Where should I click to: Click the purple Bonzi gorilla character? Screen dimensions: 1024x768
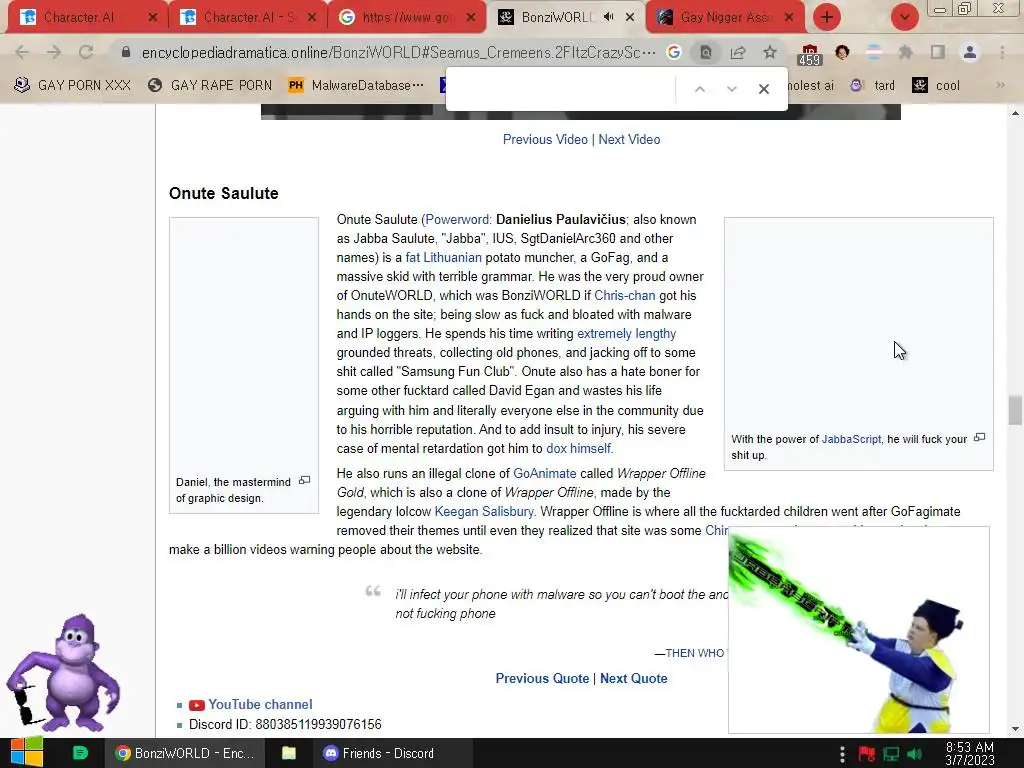(x=64, y=673)
